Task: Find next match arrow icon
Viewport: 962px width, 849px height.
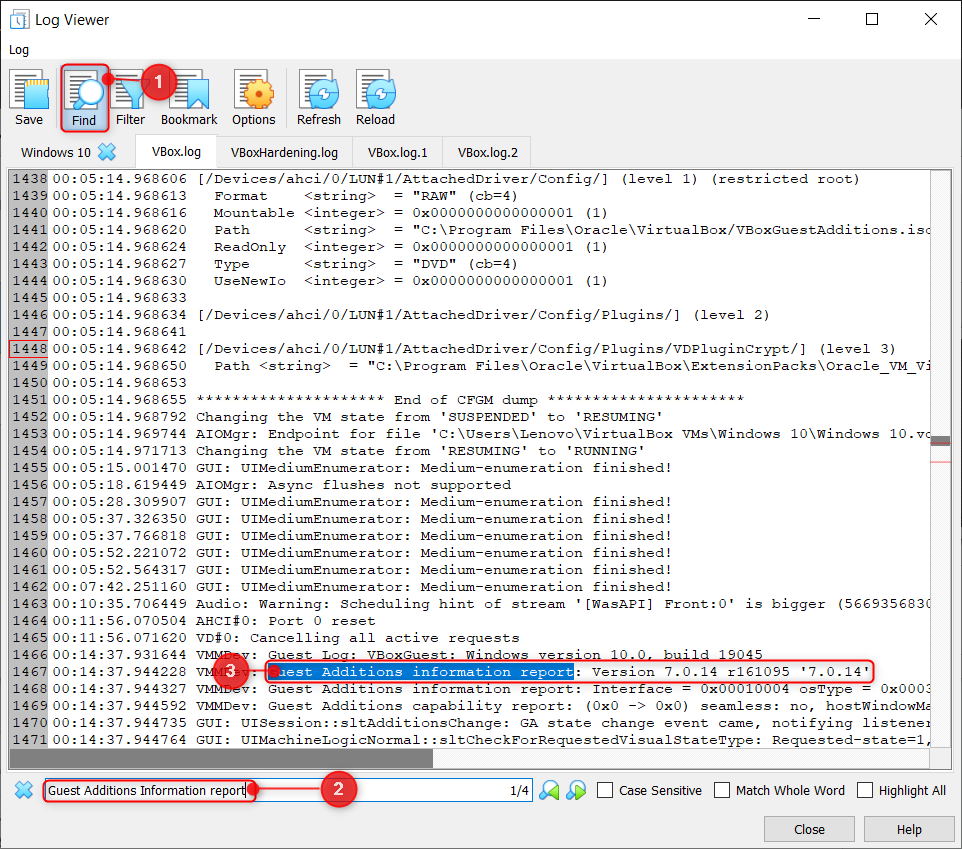Action: (x=576, y=790)
